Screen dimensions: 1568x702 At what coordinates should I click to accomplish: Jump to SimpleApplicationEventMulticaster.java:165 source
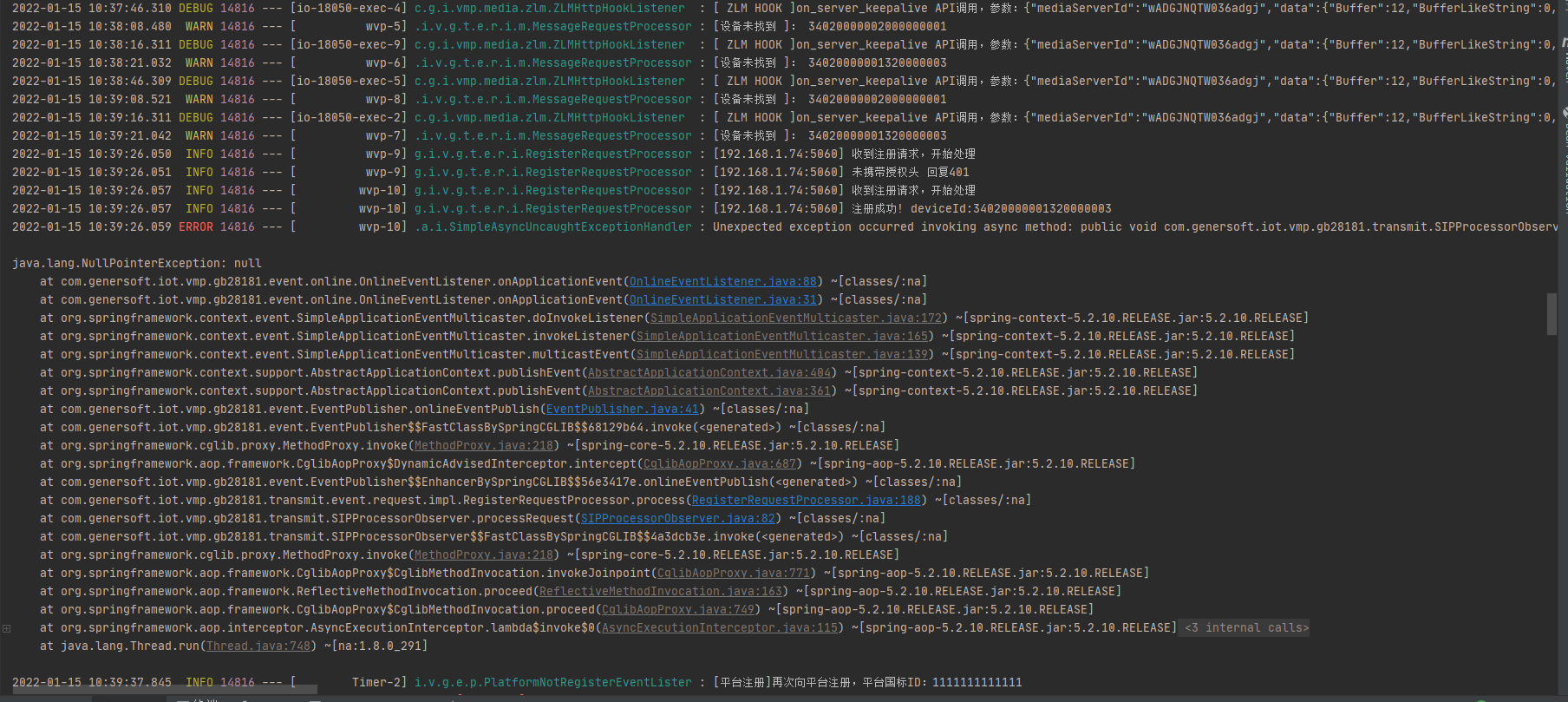[782, 336]
